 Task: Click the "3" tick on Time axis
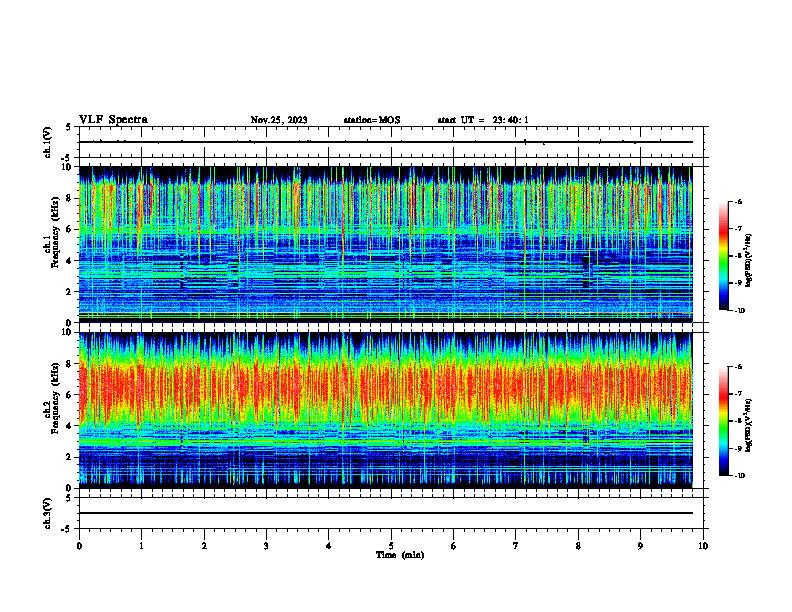[x=266, y=546]
